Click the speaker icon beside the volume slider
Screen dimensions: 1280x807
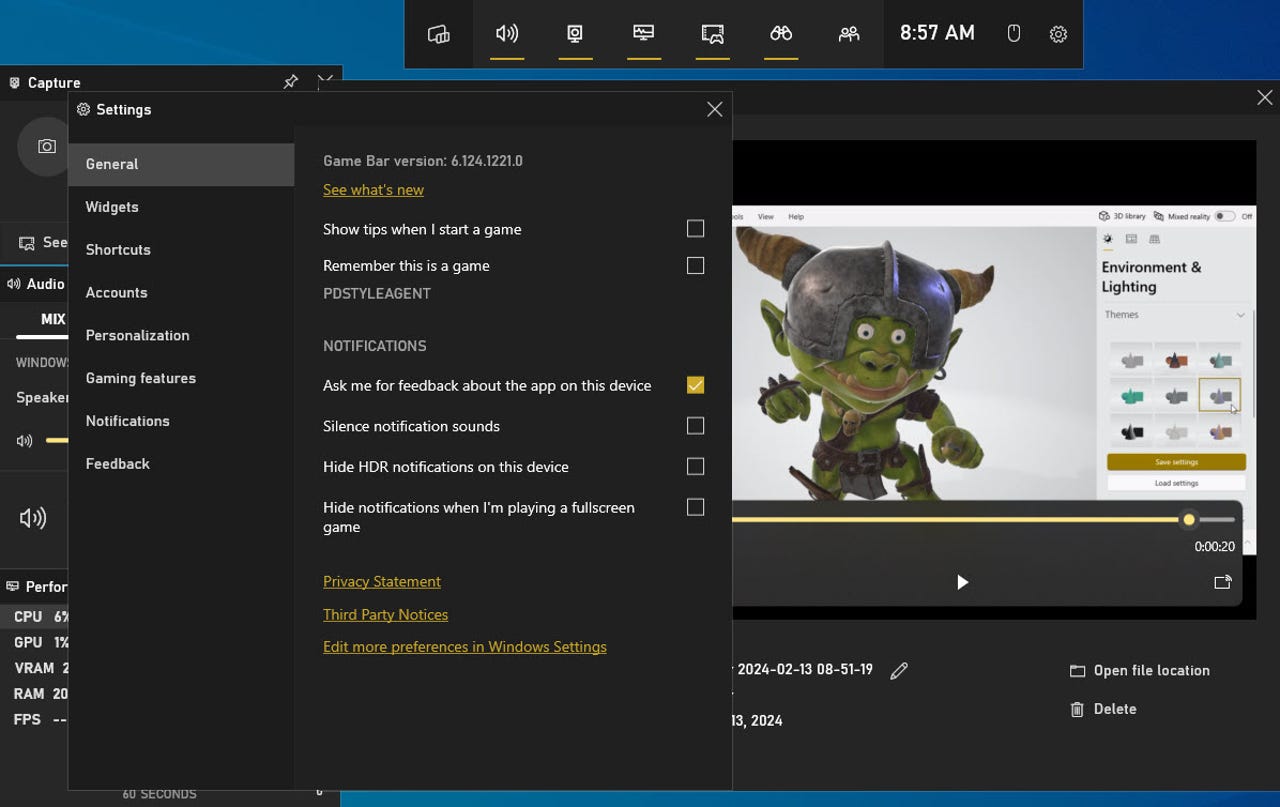[x=25, y=440]
